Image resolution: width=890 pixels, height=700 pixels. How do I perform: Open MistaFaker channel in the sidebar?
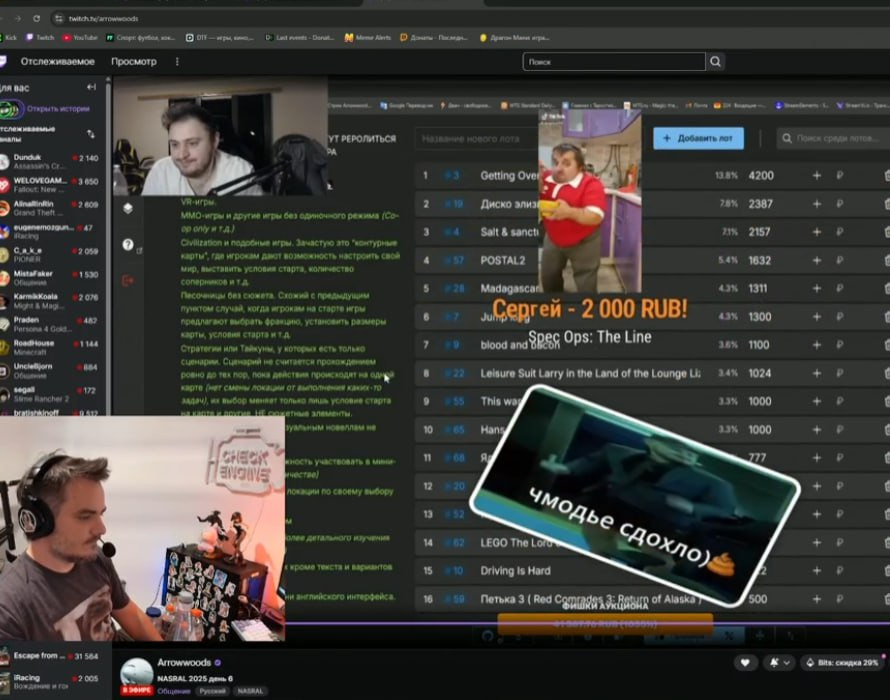50,278
